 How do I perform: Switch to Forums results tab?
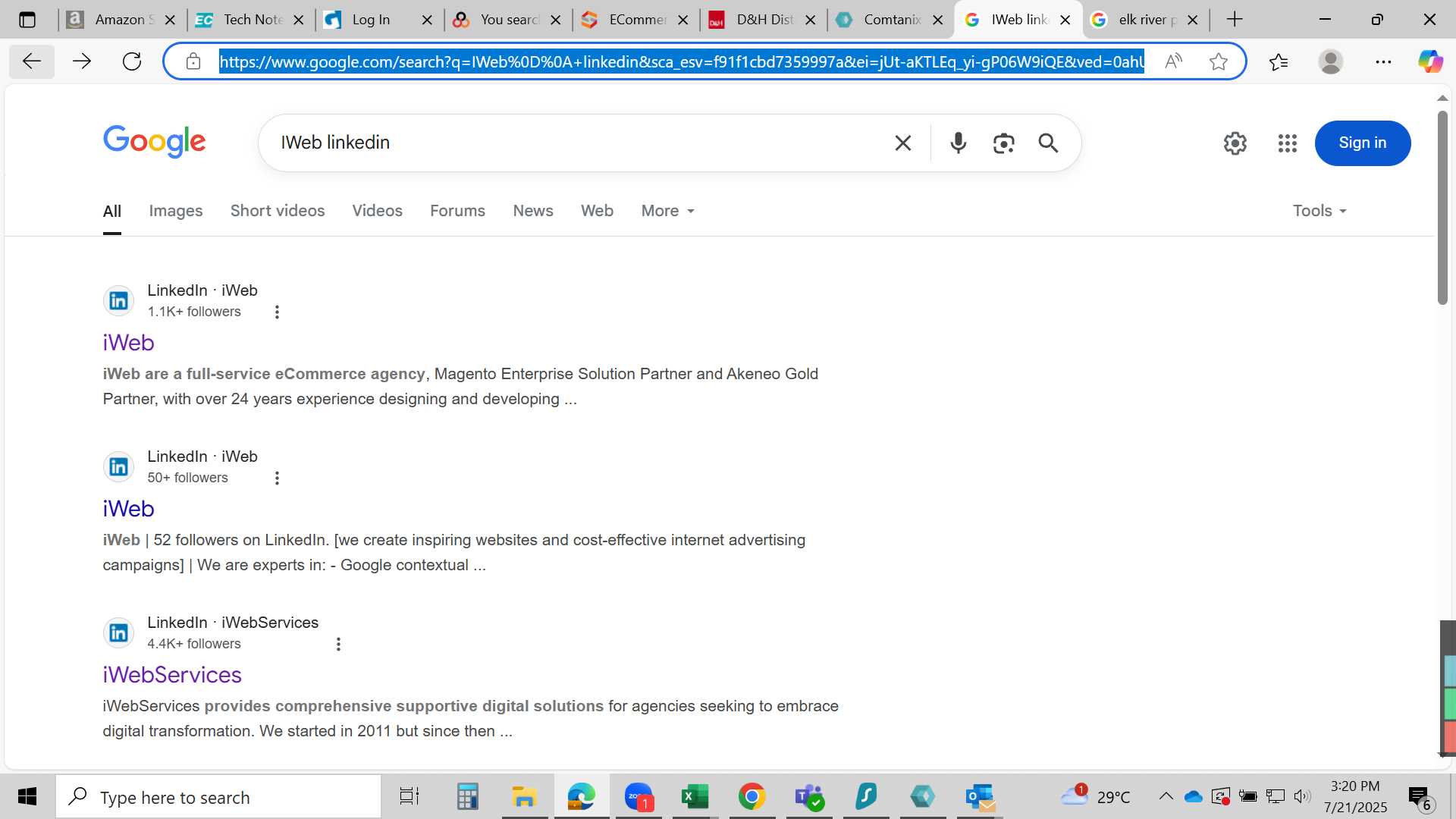tap(457, 211)
